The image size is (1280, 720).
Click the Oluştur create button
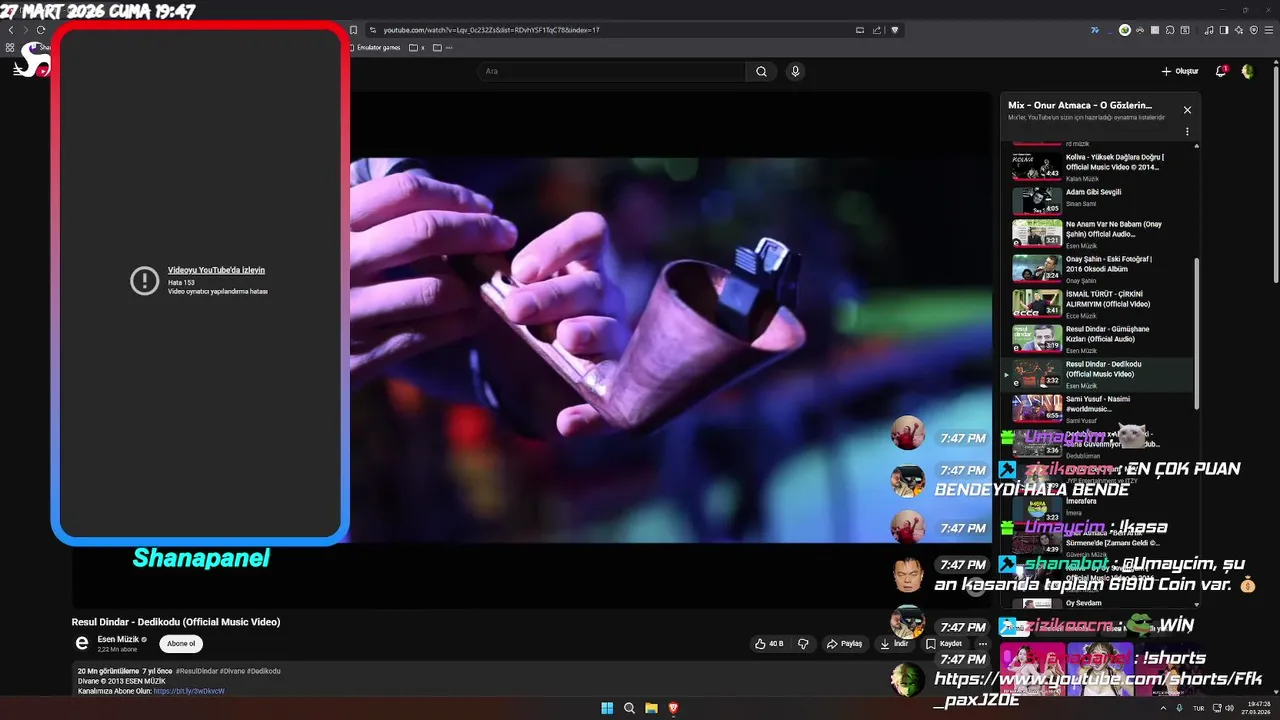click(x=1180, y=71)
